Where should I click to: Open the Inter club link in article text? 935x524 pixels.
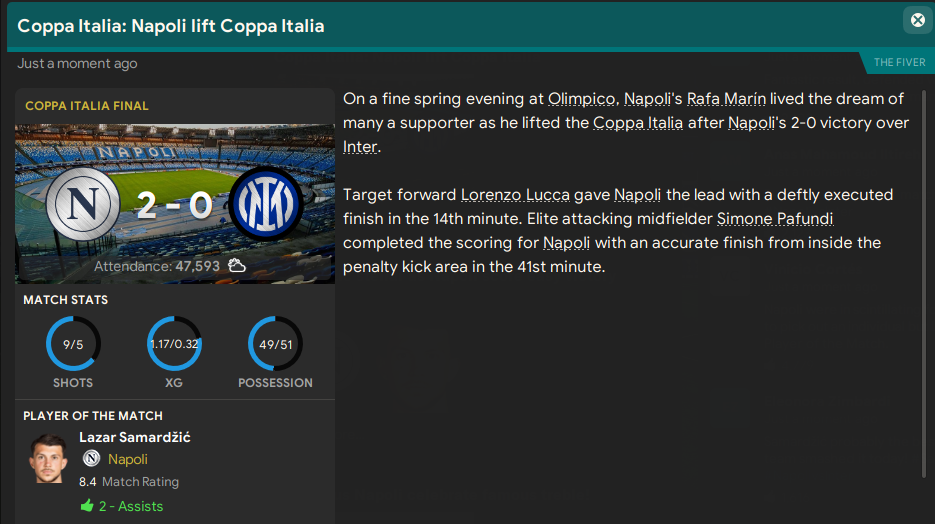(x=360, y=147)
